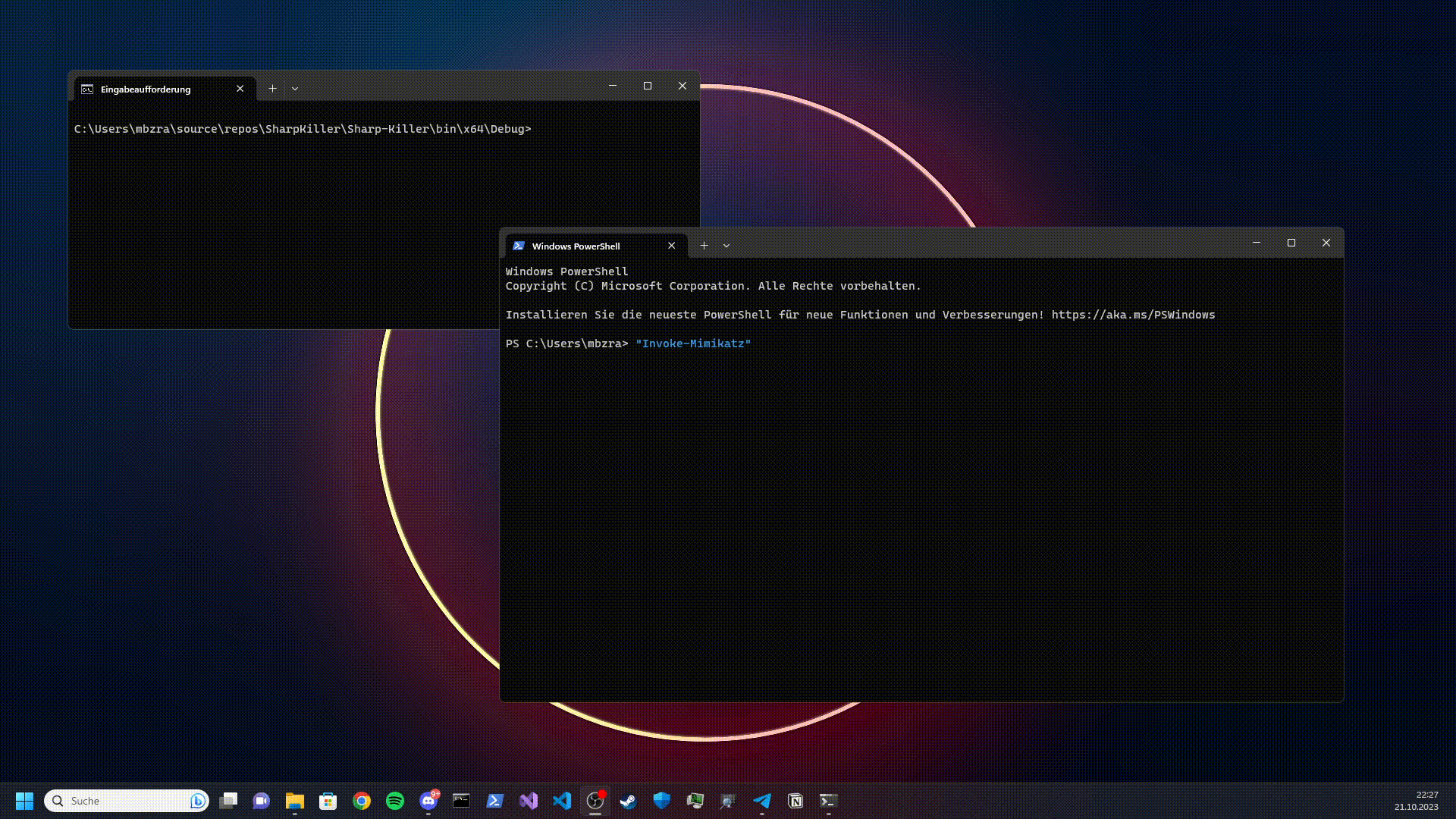1456x819 pixels.
Task: Select the Windows PowerShell tab
Action: [x=576, y=246]
